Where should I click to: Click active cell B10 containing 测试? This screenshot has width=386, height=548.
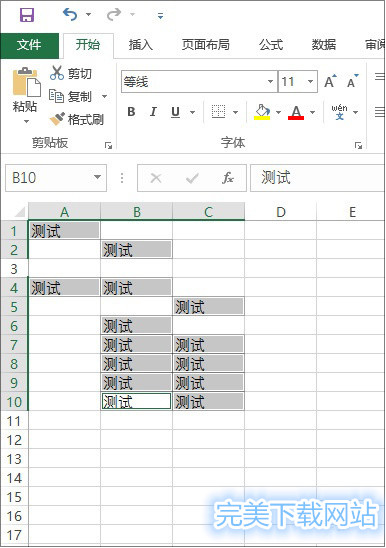pos(136,401)
